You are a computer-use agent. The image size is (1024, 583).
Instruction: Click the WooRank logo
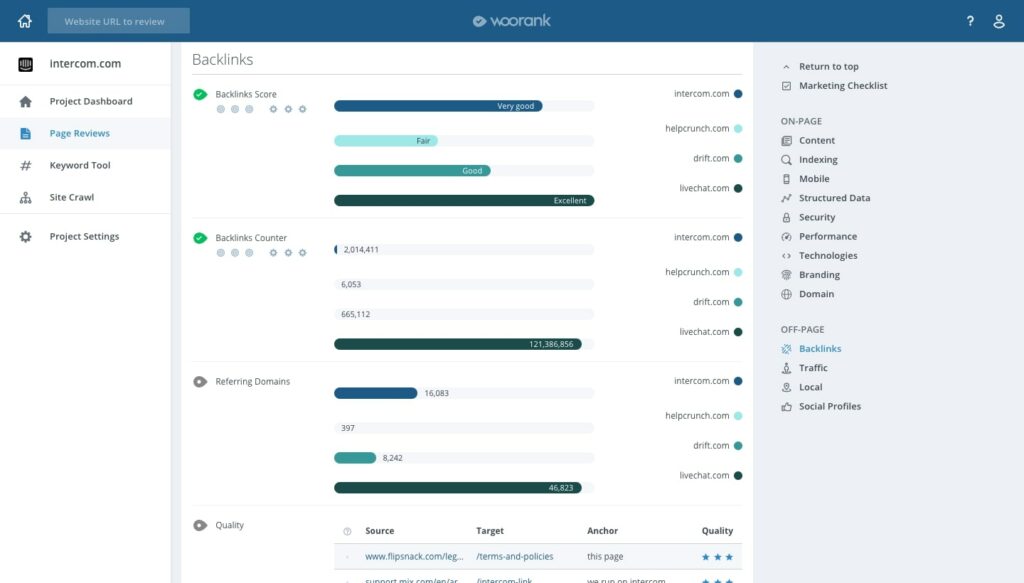pos(511,21)
